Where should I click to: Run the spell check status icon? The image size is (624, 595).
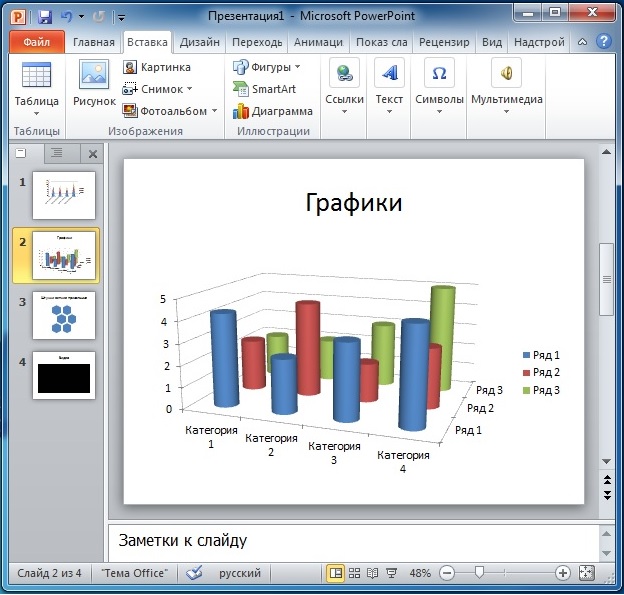tap(195, 573)
